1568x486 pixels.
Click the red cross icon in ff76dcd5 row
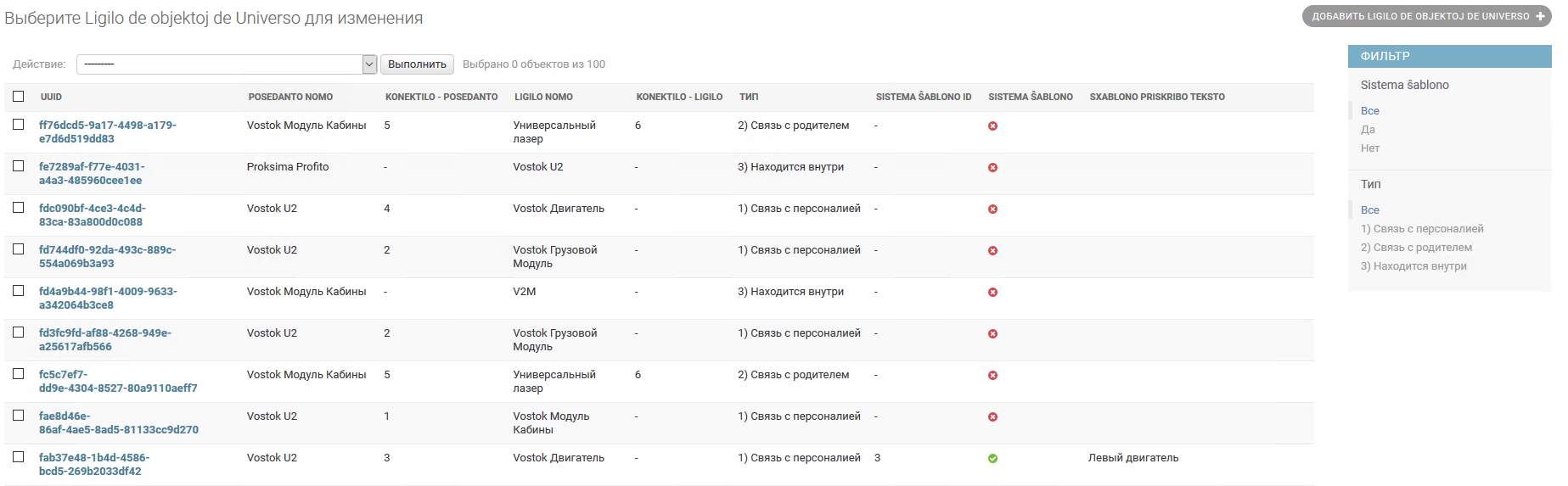click(x=992, y=126)
